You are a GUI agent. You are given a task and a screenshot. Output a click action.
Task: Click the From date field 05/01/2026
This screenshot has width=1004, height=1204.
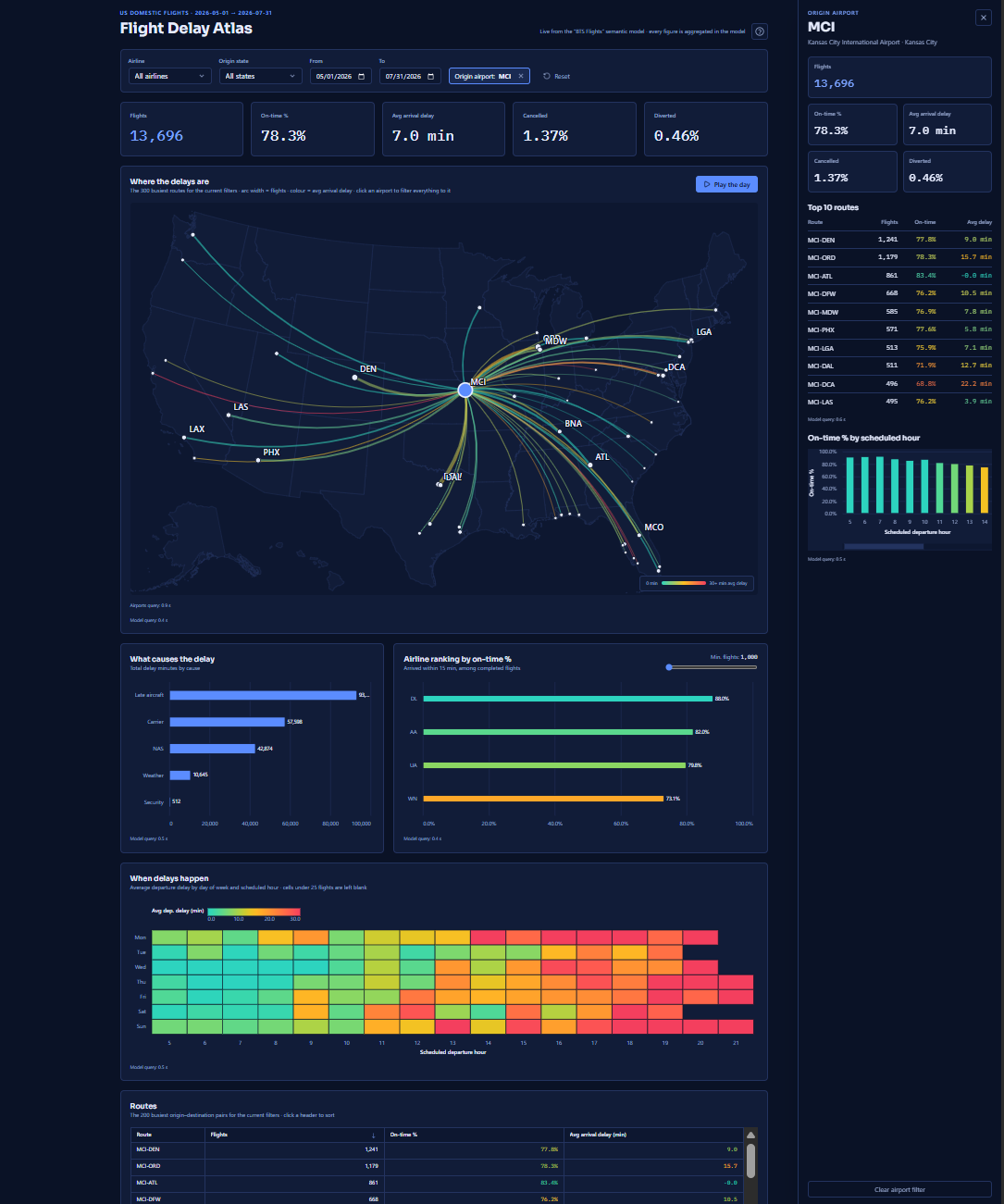pyautogui.click(x=341, y=76)
